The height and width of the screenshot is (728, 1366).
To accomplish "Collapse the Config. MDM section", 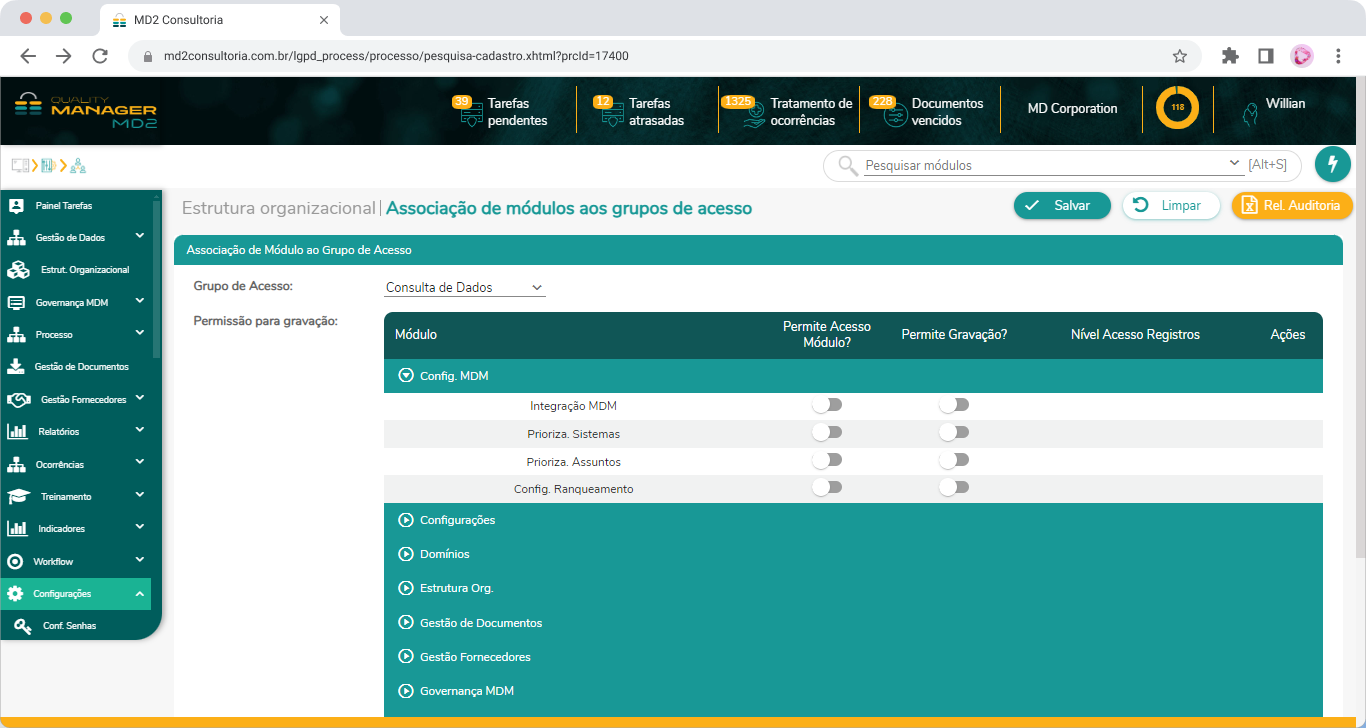I will 405,376.
